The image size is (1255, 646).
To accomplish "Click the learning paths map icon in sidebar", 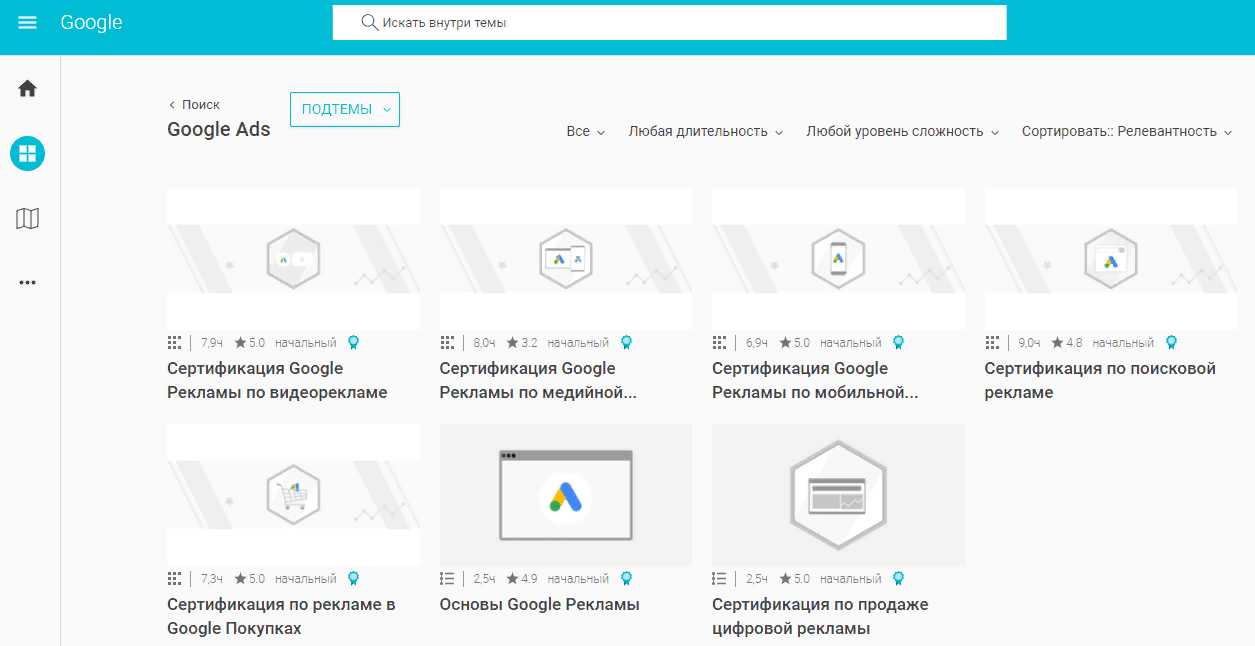I will [27, 219].
